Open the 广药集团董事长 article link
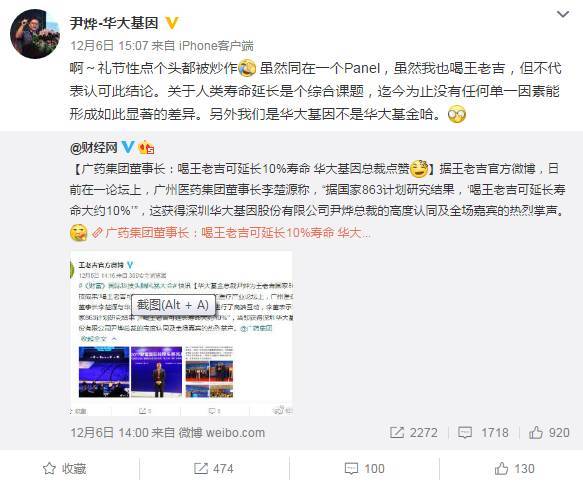This screenshot has height=483, width=583. [x=238, y=233]
